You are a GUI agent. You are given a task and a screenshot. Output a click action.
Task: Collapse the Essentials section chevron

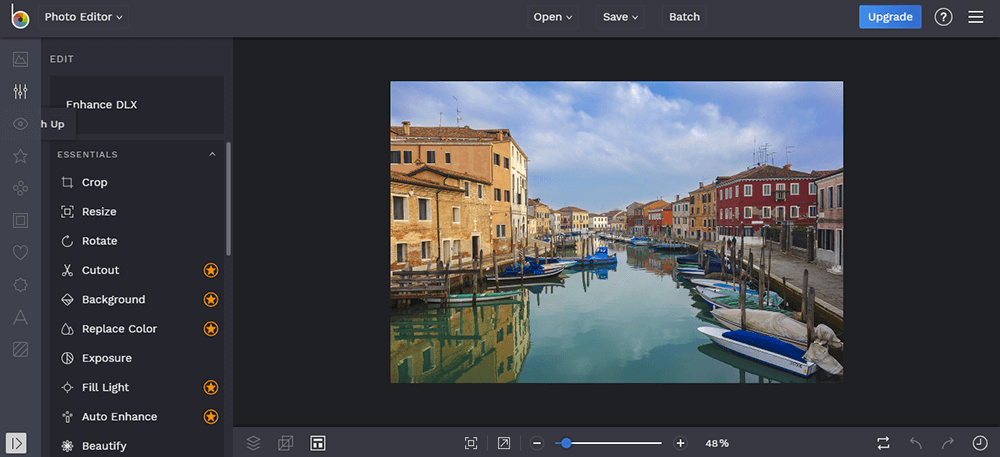212,155
